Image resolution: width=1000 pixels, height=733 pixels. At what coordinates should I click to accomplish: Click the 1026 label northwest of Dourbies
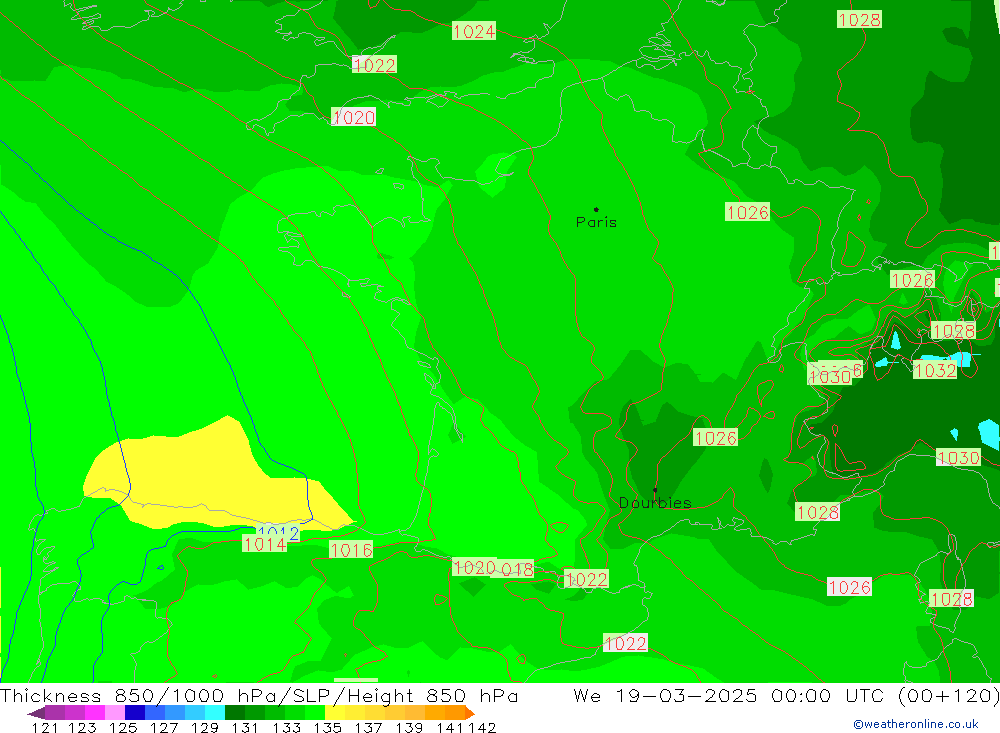(x=716, y=438)
